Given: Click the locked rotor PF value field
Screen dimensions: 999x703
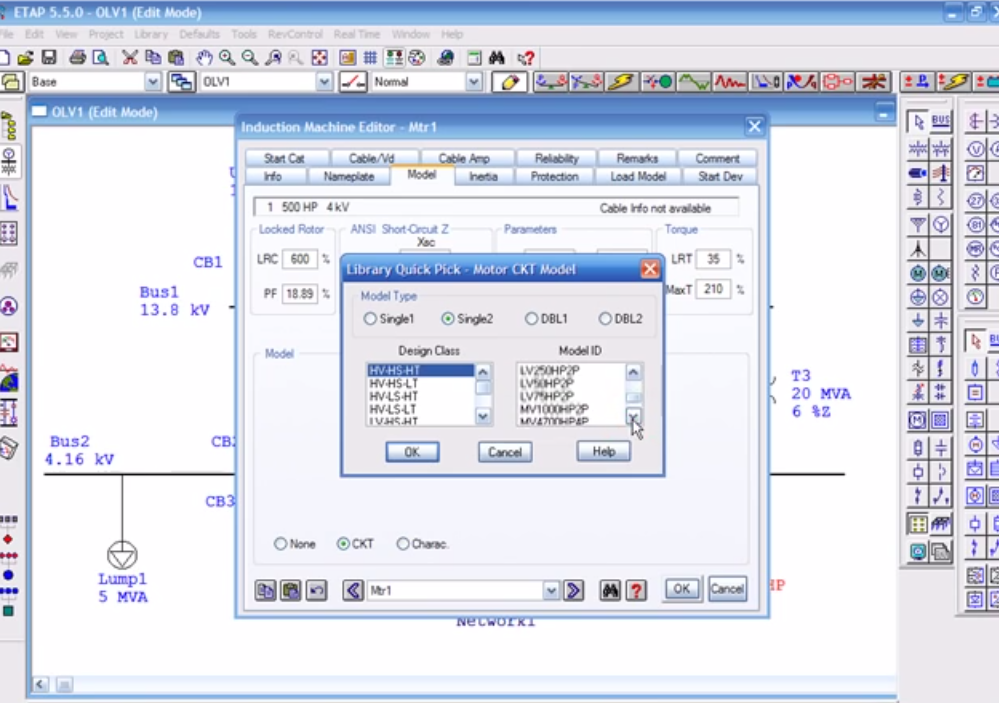Looking at the screenshot, I should pyautogui.click(x=300, y=294).
